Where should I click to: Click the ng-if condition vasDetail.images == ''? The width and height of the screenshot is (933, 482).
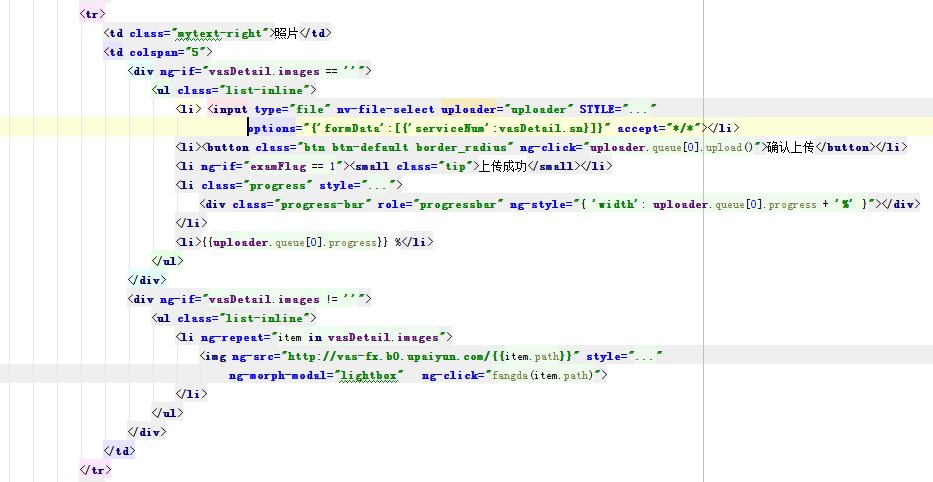pyautogui.click(x=283, y=71)
